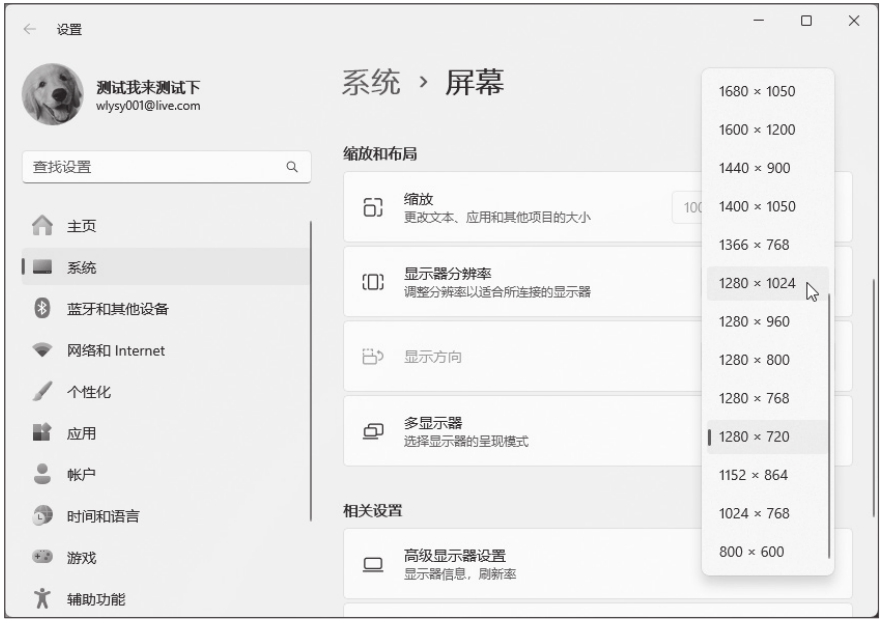Screen dimensions: 884x623
Task: Click the Home icon in sidebar
Action: 41,226
